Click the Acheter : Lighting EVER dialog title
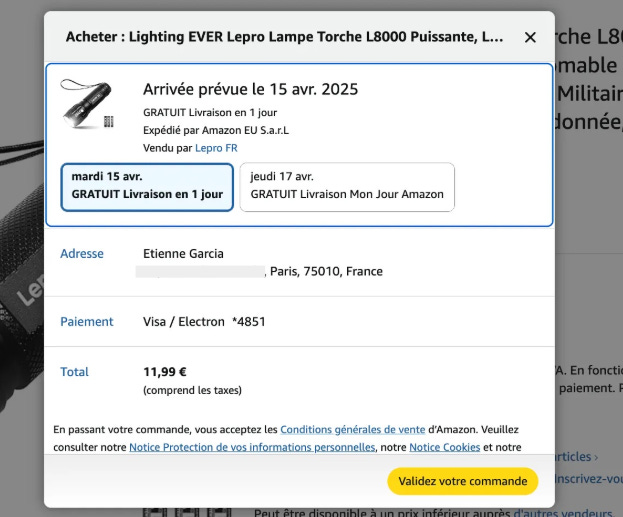623x517 pixels. pos(284,37)
